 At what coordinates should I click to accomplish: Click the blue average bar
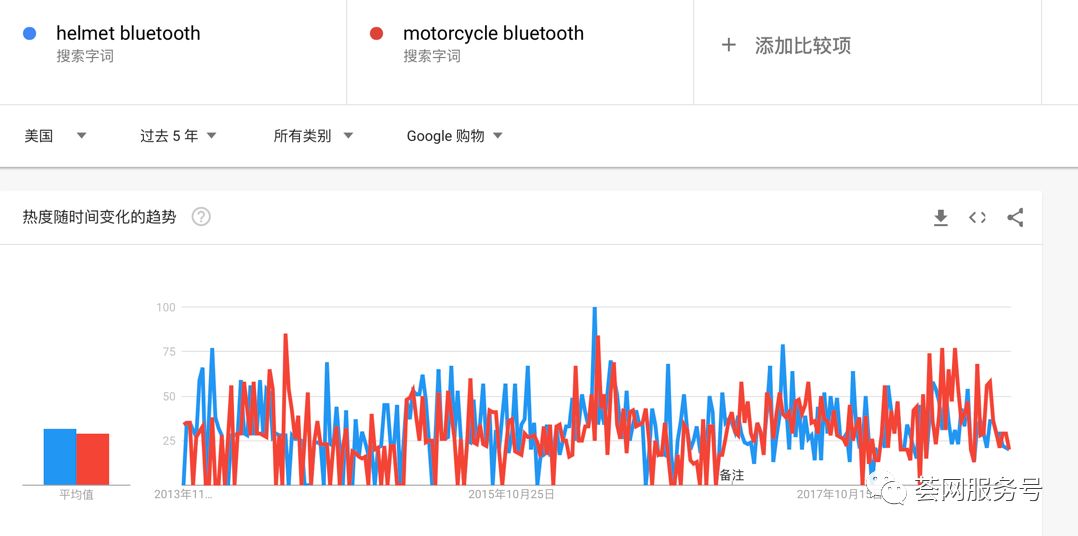59,457
